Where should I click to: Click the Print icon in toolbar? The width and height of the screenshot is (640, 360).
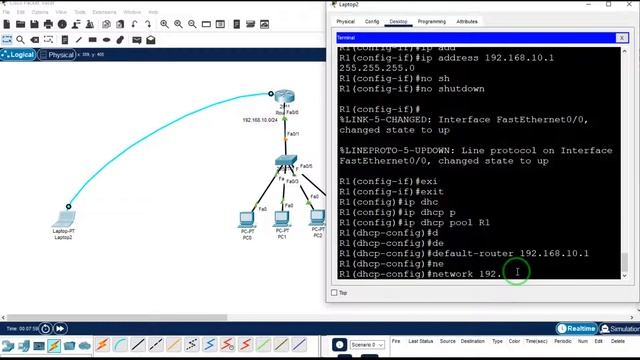click(48, 24)
